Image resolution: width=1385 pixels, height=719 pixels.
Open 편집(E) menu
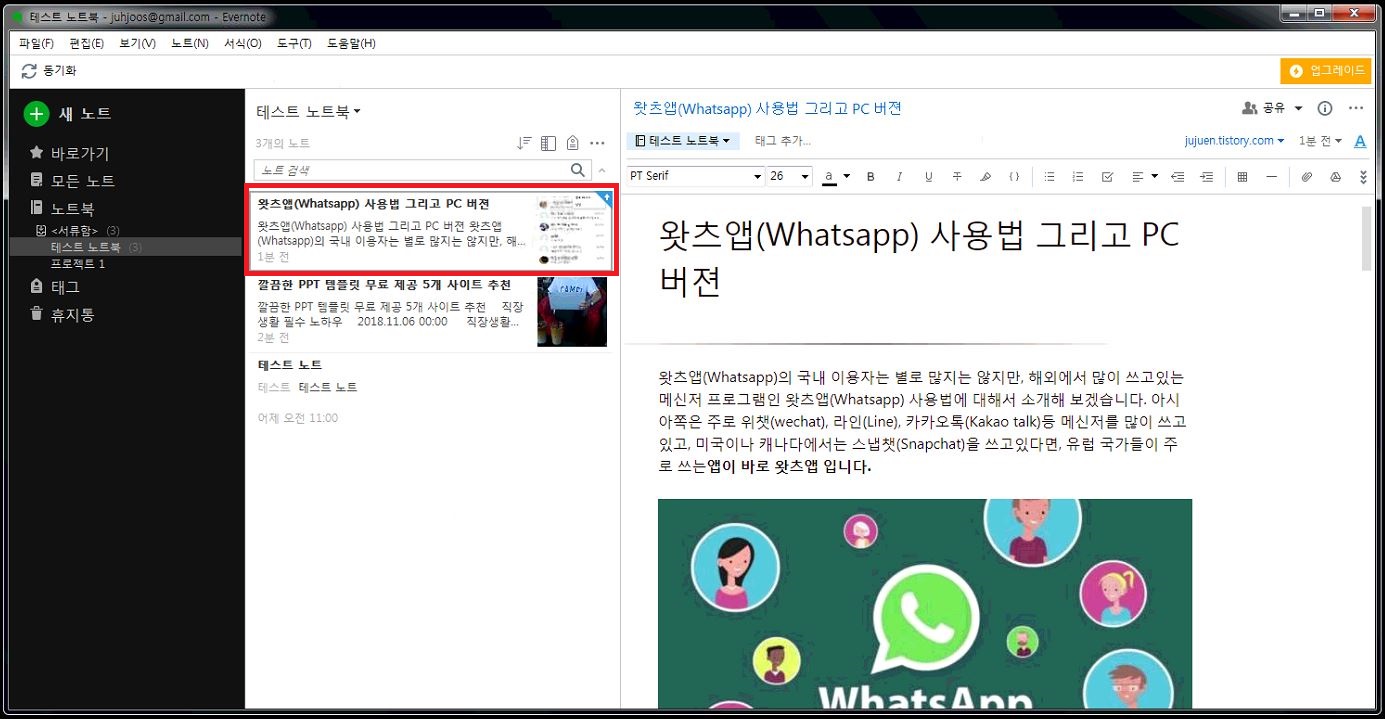coord(87,43)
